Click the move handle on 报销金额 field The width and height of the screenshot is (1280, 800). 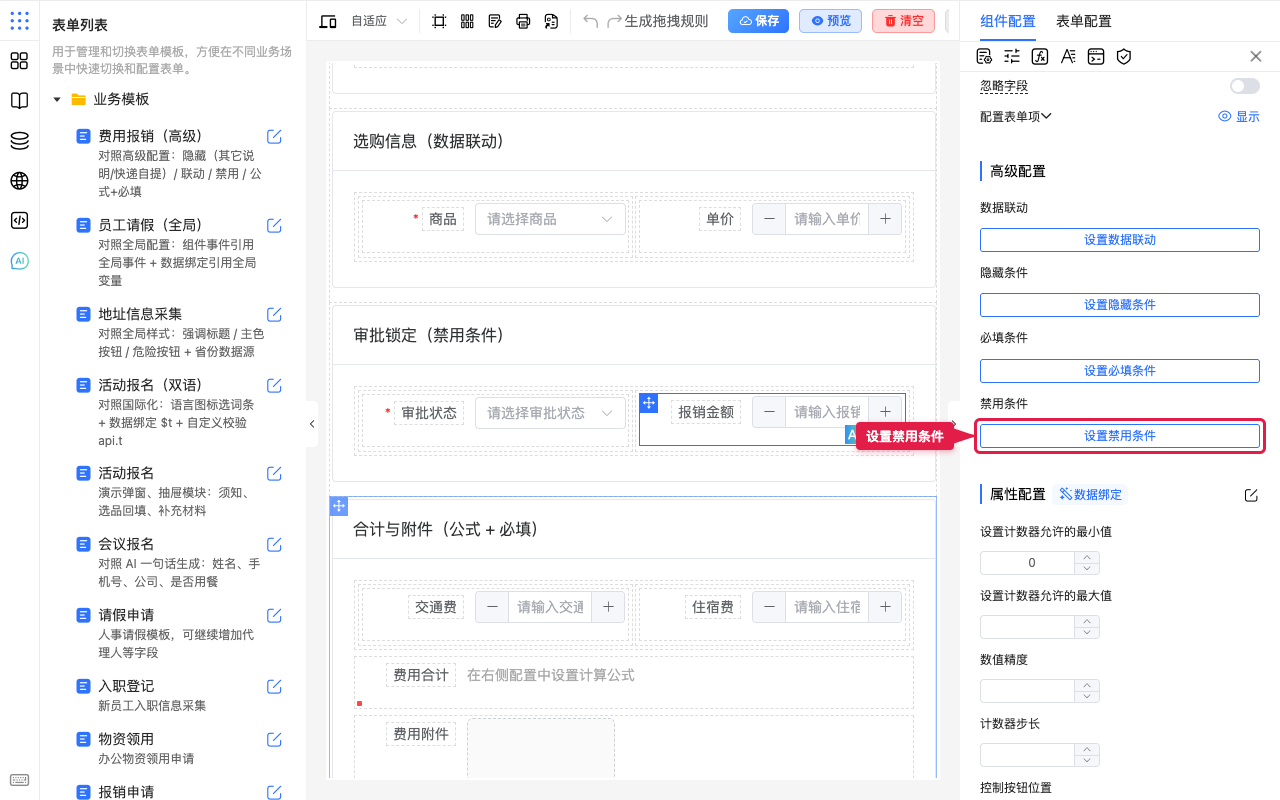pyautogui.click(x=649, y=403)
